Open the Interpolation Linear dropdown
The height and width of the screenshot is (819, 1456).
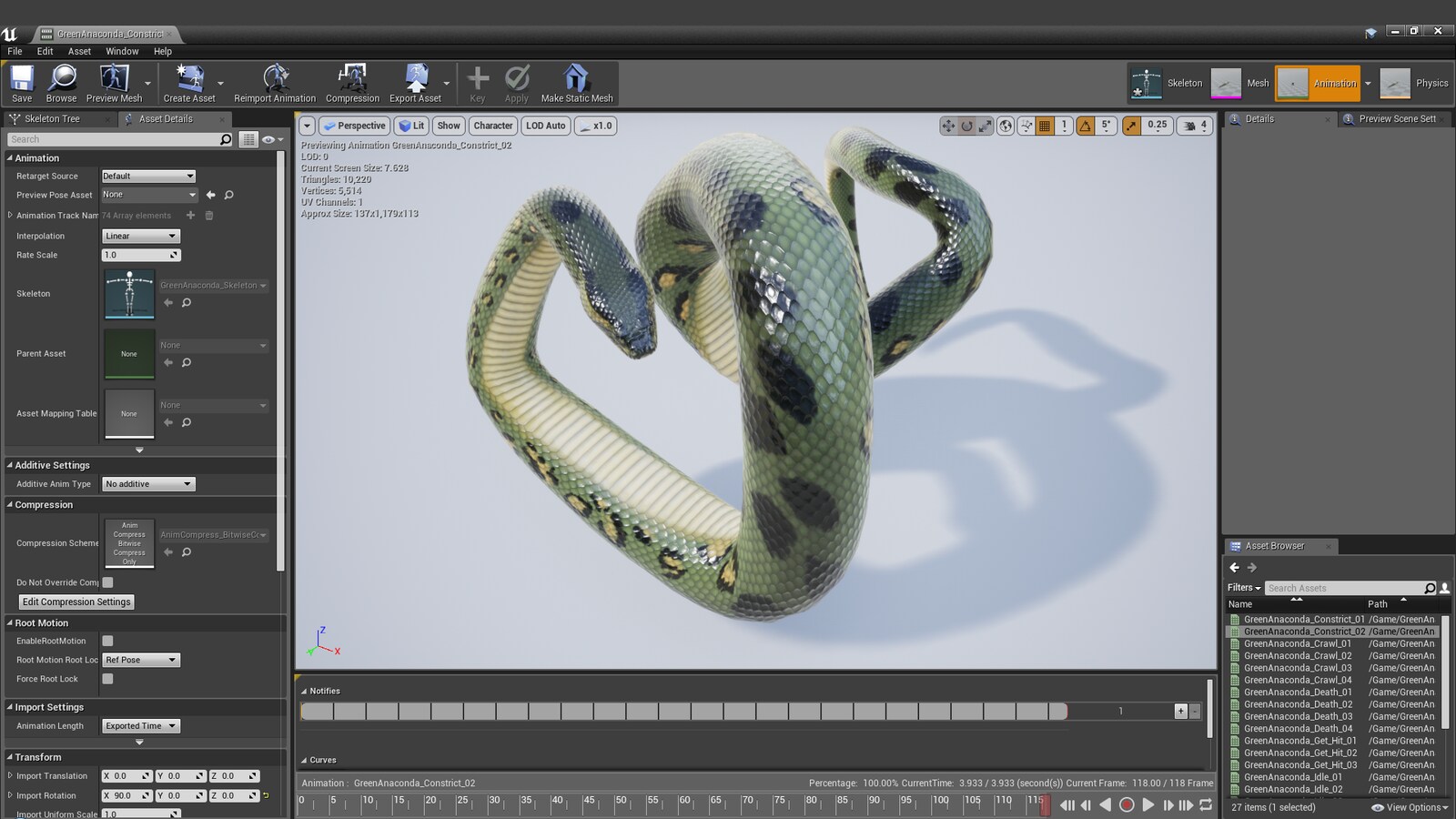tap(141, 237)
